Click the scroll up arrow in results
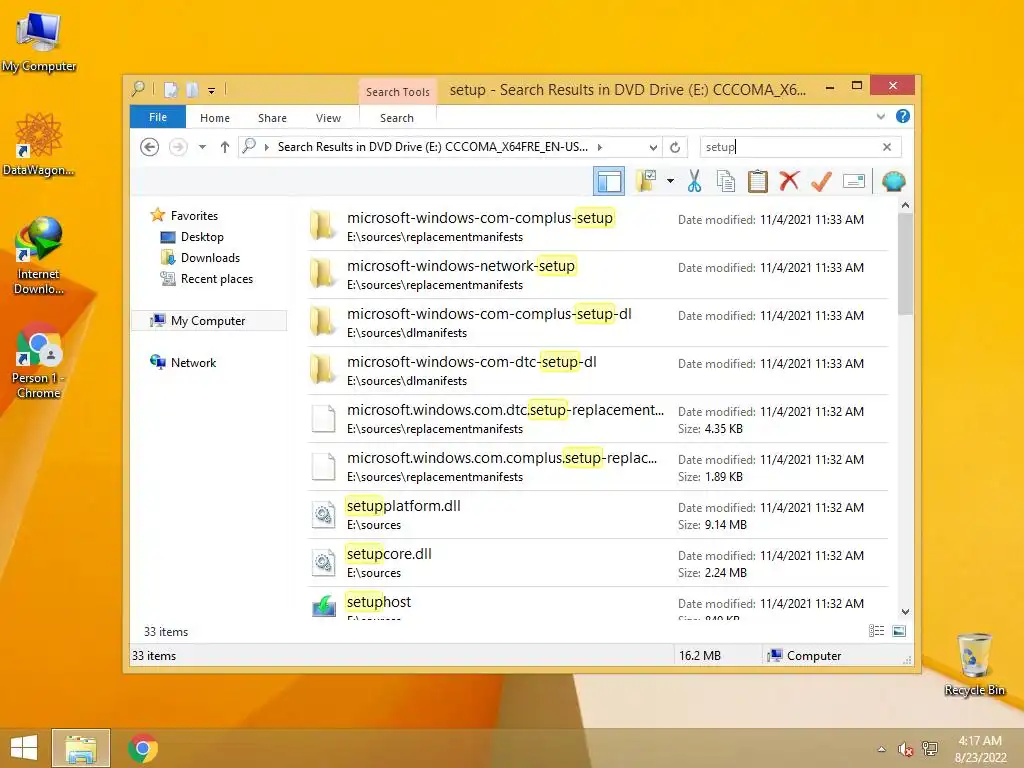The height and width of the screenshot is (768, 1024). [905, 205]
